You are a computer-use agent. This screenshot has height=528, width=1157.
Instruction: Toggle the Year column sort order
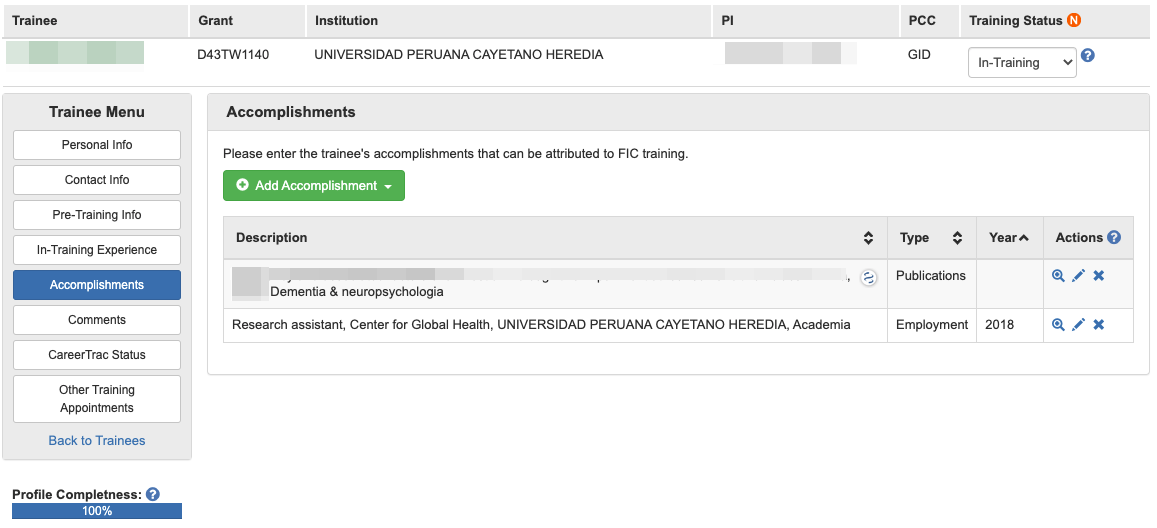point(1009,238)
